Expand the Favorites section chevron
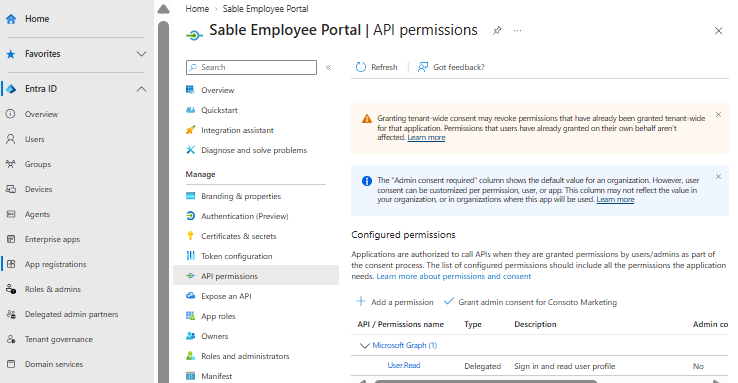This screenshot has height=383, width=738. (x=141, y=54)
